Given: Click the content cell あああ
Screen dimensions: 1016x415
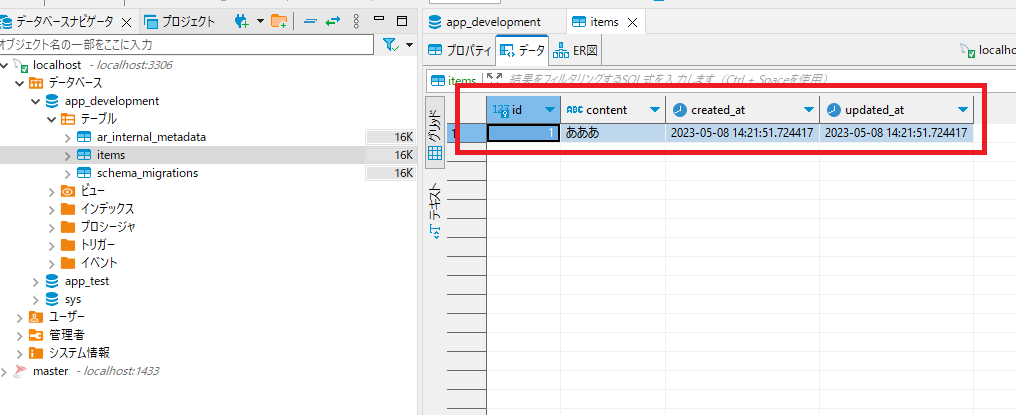Looking at the screenshot, I should [x=613, y=133].
